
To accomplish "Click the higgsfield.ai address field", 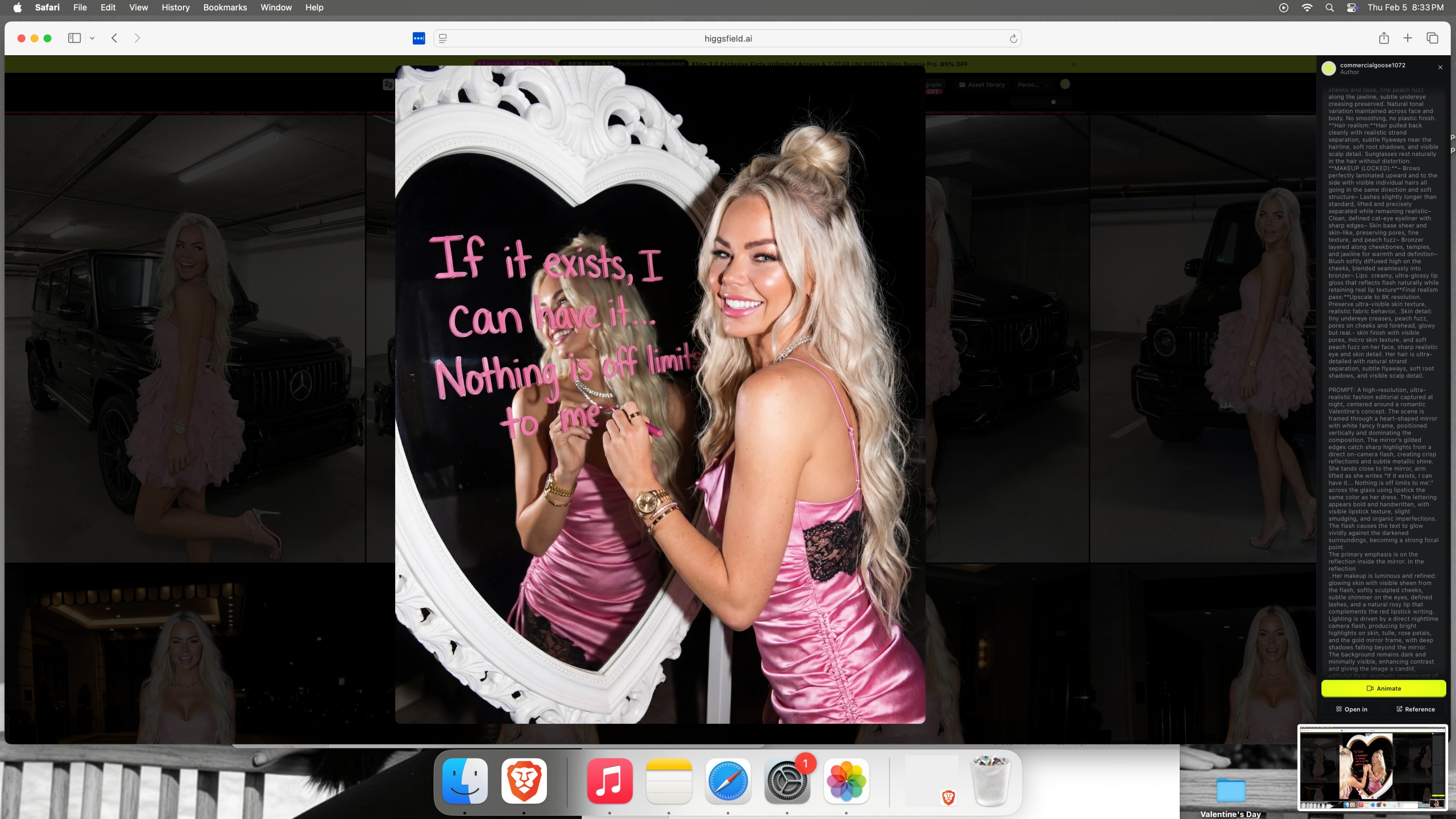I will 728,39.
